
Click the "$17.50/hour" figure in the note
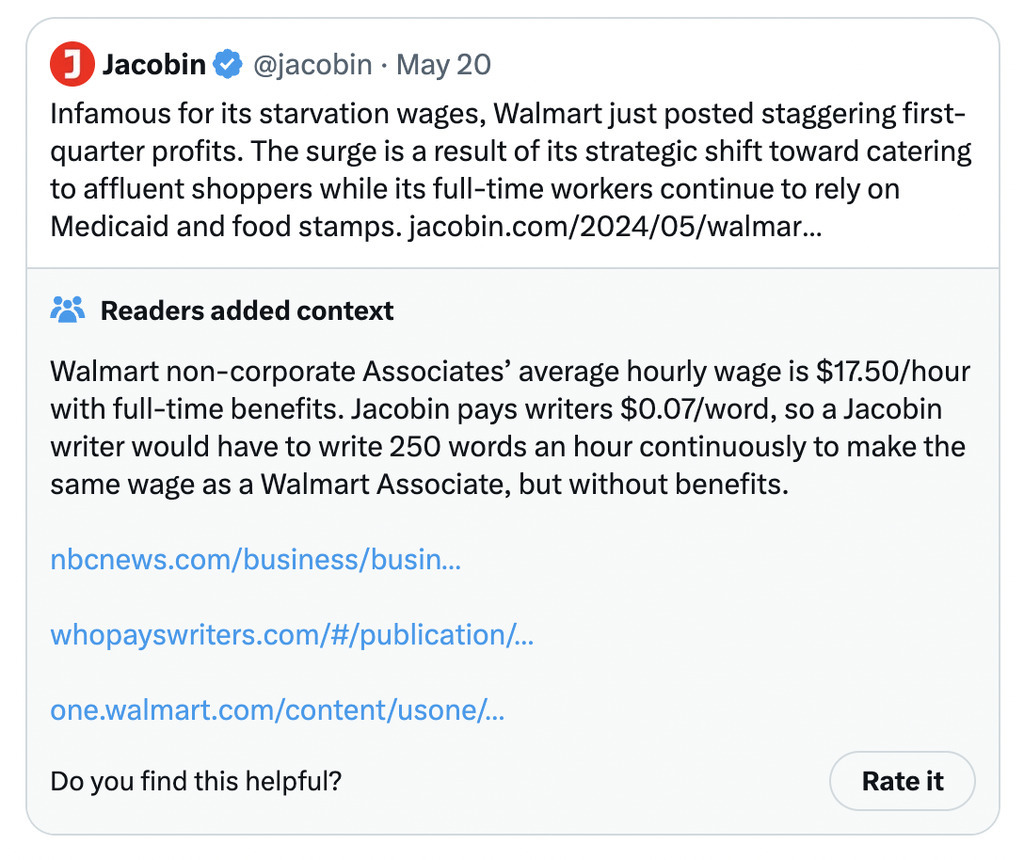[893, 372]
